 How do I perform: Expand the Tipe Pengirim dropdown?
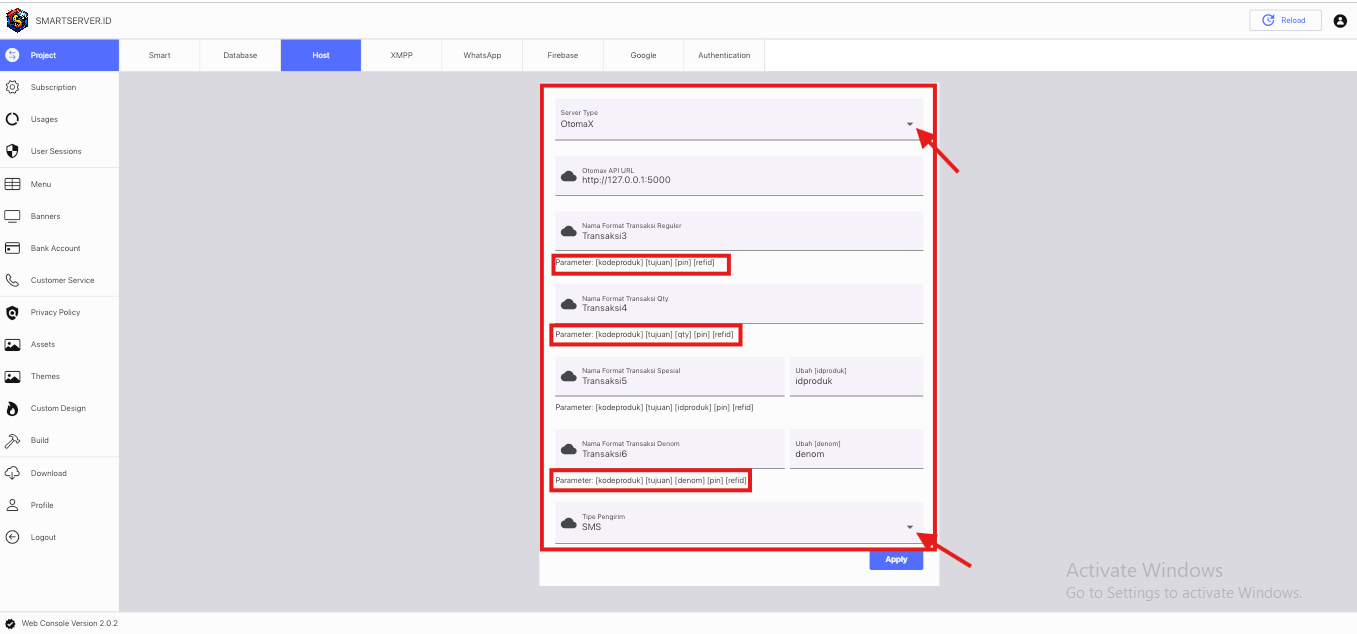pos(909,526)
